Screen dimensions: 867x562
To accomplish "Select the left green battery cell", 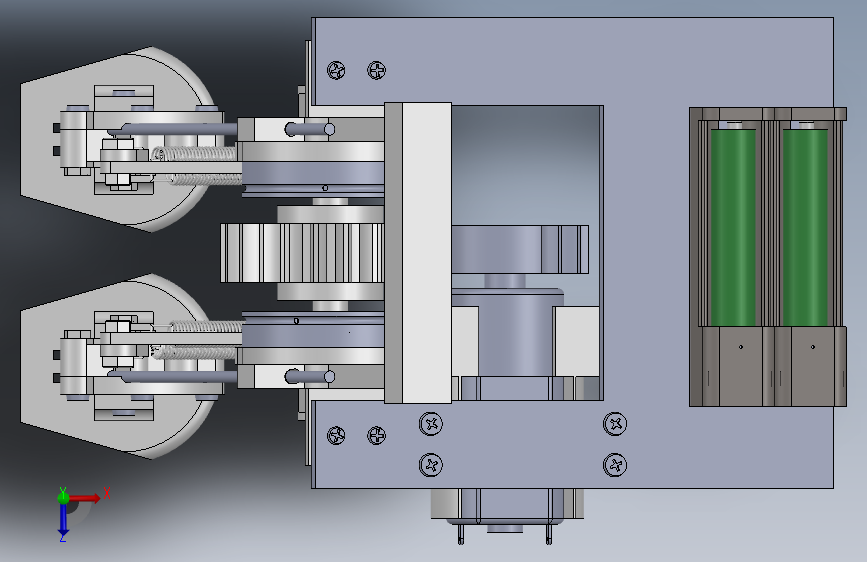I will tap(733, 227).
